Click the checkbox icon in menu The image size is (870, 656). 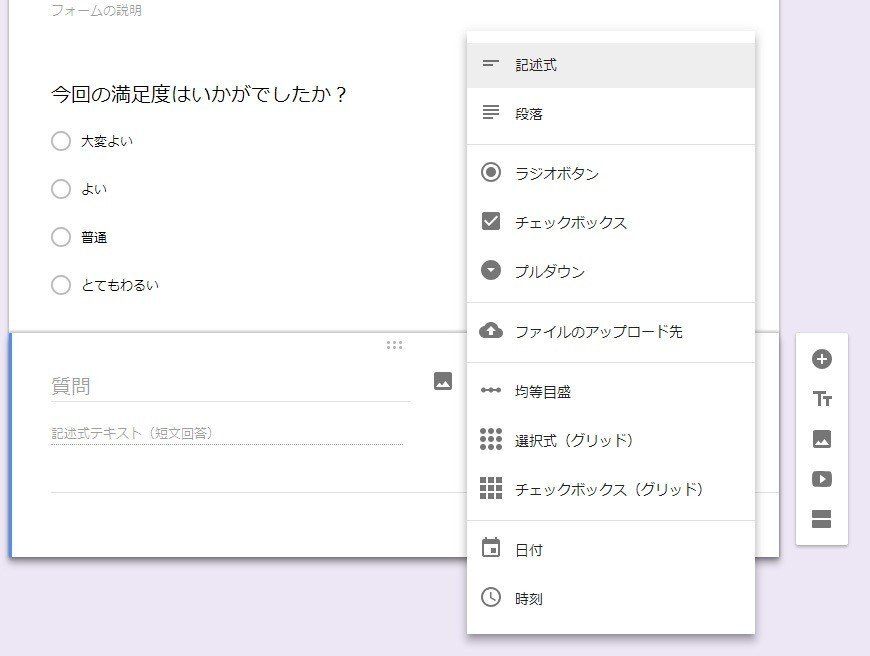490,221
